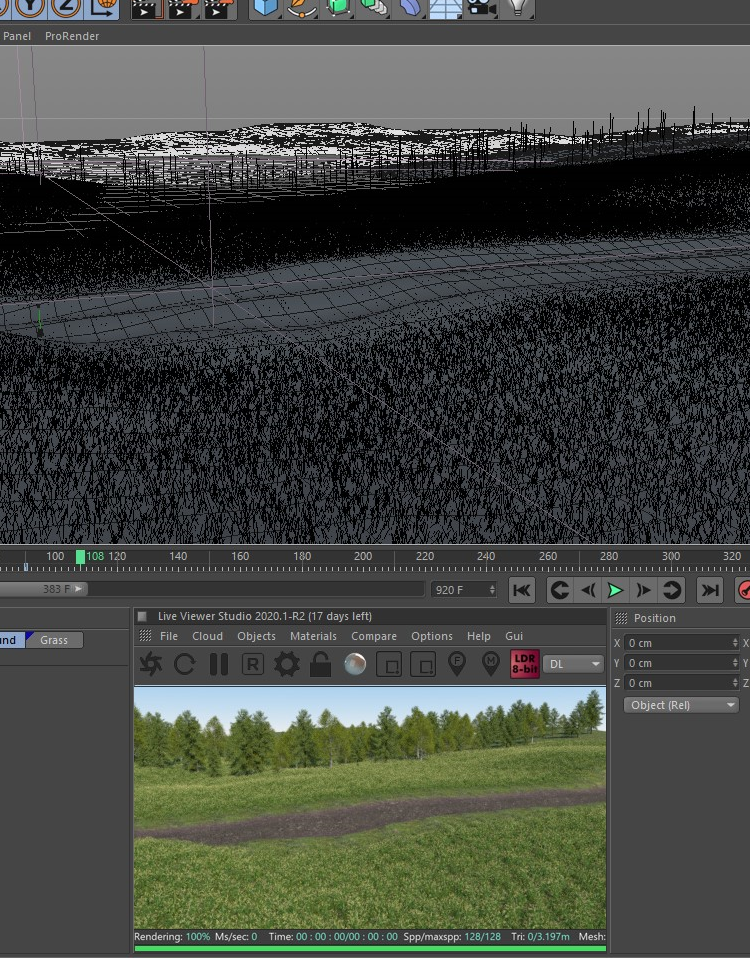
Task: Toggle the LDR 8-bit button
Action: click(x=525, y=664)
